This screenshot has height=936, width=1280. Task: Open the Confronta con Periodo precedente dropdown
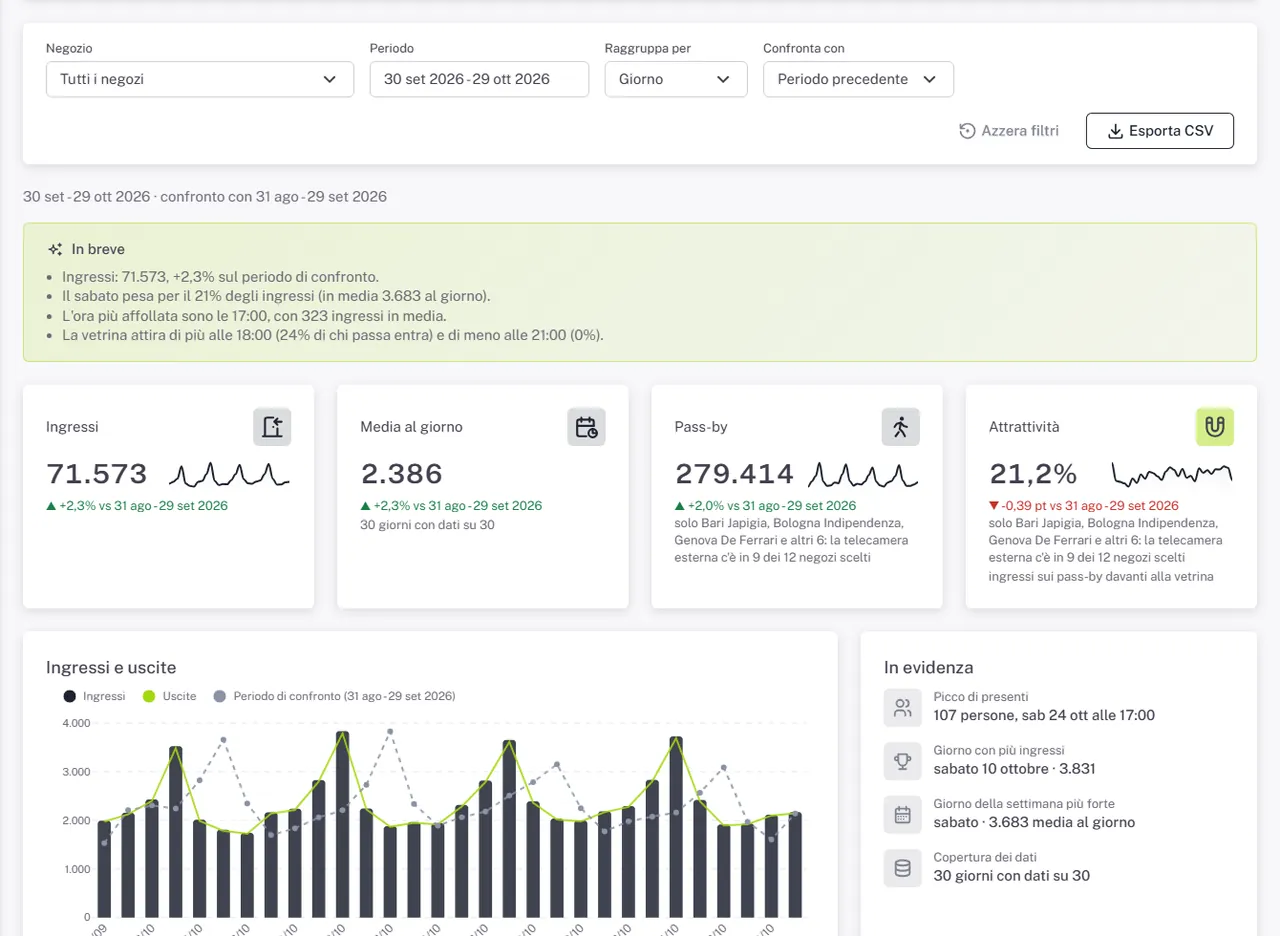click(x=858, y=79)
